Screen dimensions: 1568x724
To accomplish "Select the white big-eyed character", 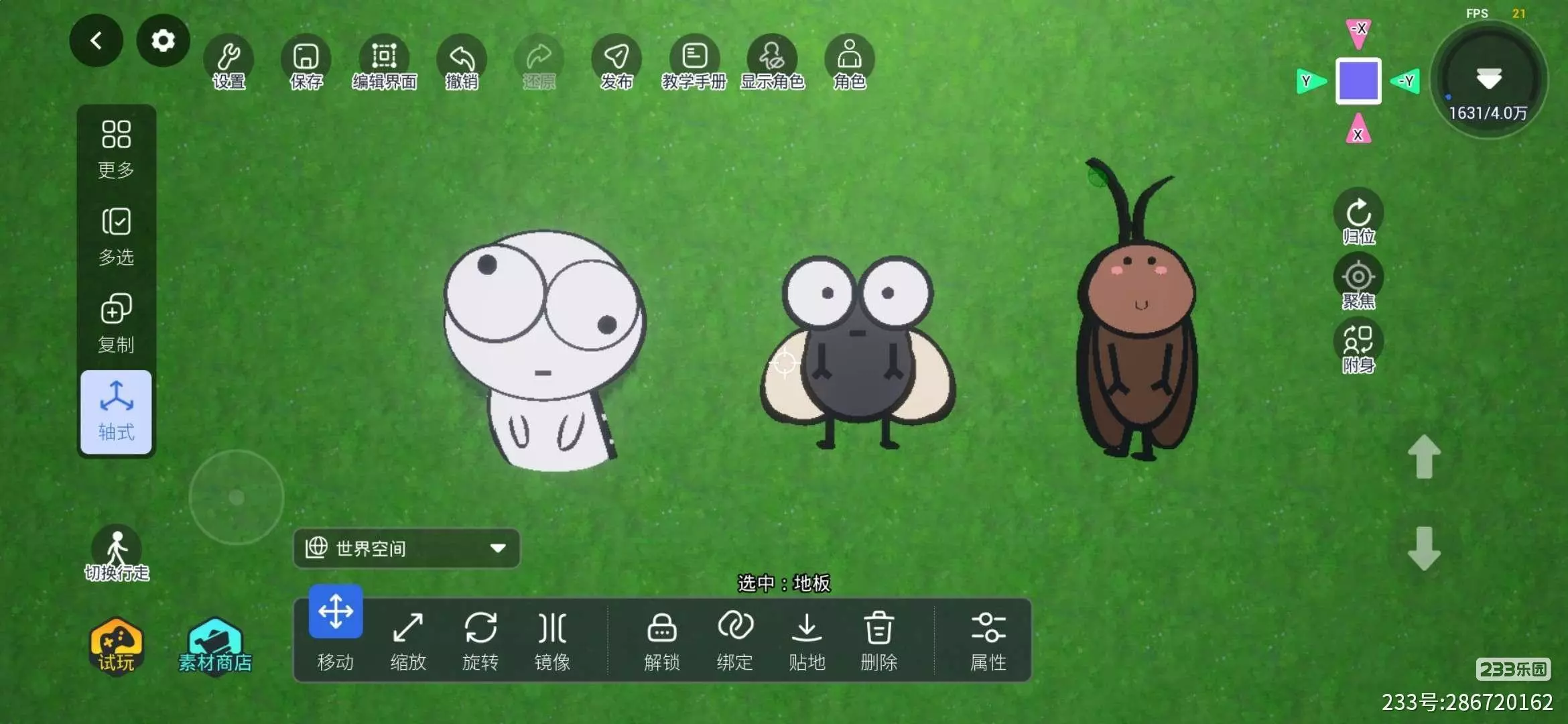I will coord(544,351).
